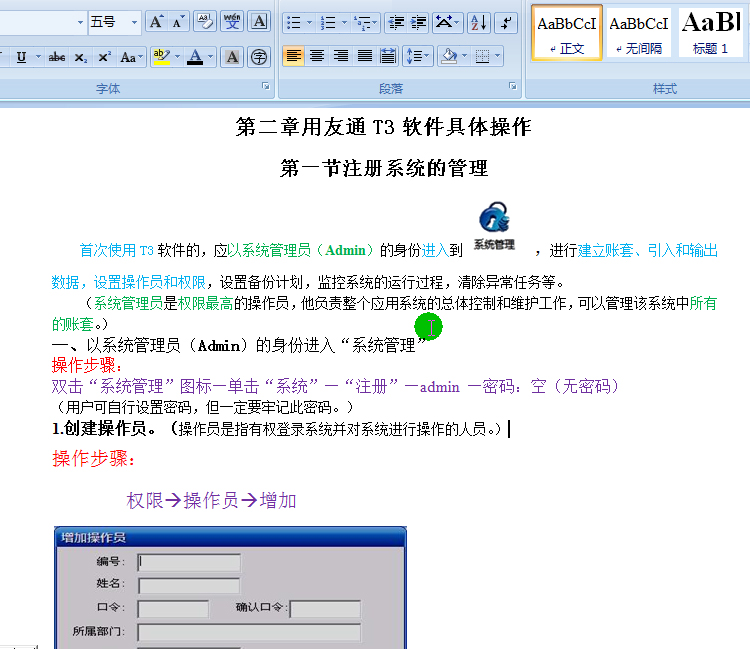Apply the 标题 1 style
Image resolution: width=750 pixels, height=649 pixels.
pos(713,33)
